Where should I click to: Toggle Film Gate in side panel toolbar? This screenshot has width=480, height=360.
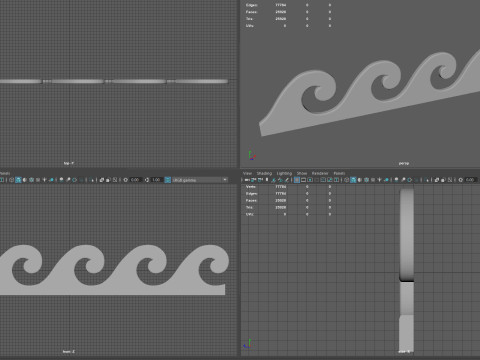(303, 180)
